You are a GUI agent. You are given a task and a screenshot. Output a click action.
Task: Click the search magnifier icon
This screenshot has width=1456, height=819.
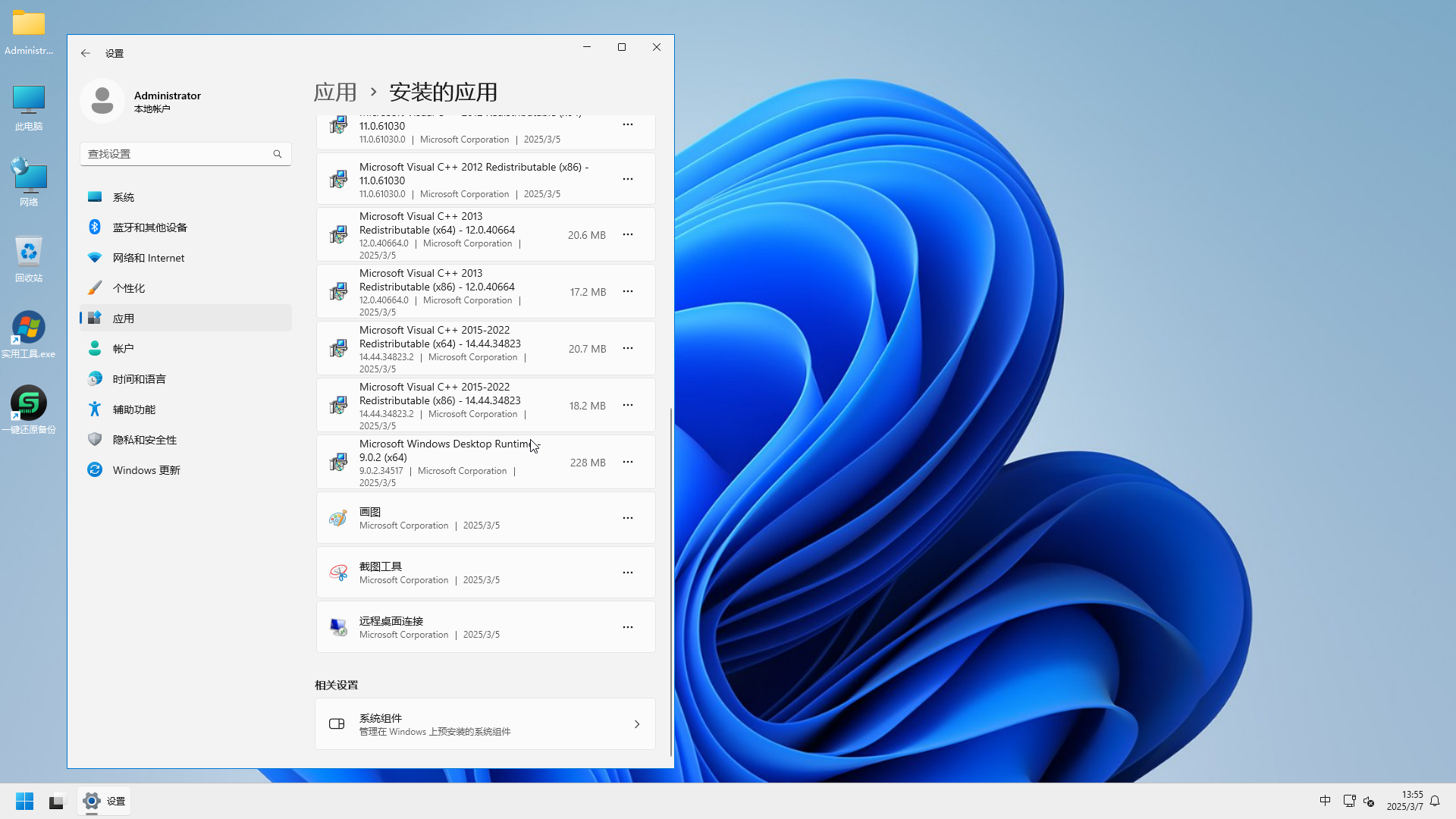278,154
